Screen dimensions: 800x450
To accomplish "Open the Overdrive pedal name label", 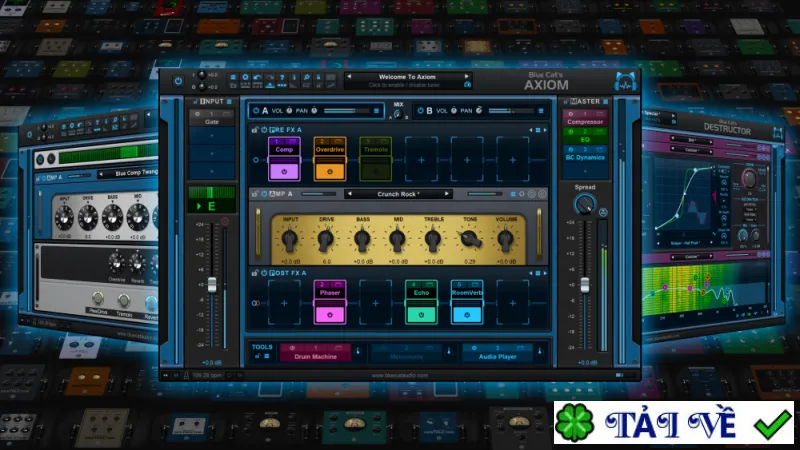I will click(x=330, y=149).
